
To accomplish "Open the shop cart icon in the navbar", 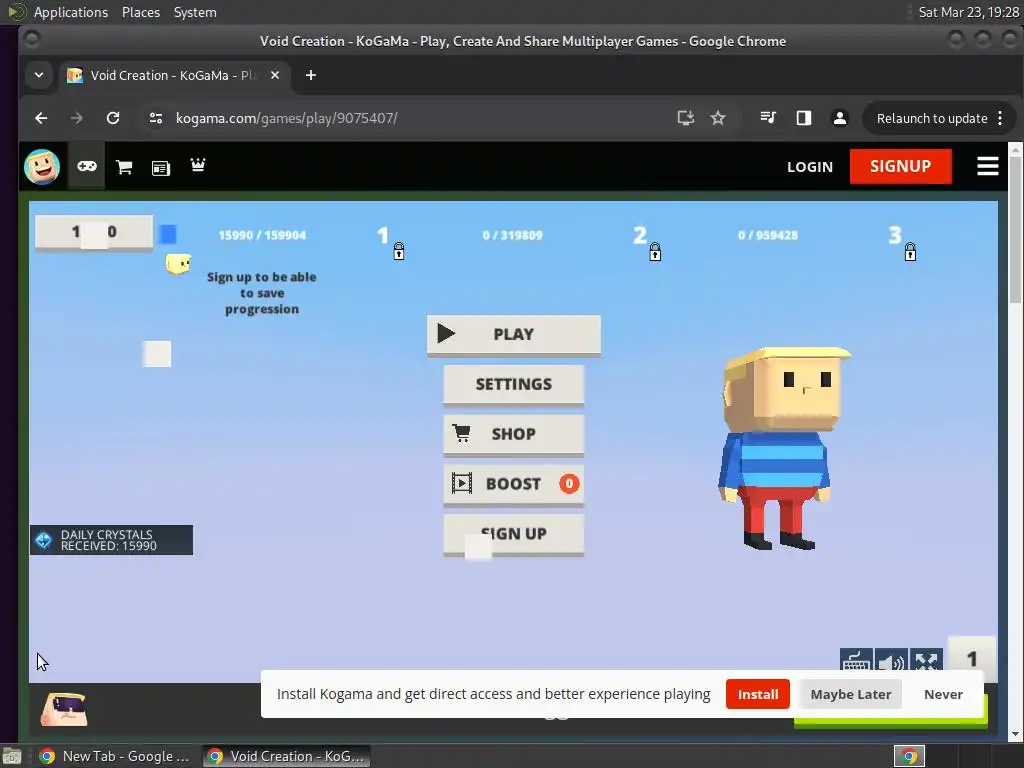I will point(123,167).
